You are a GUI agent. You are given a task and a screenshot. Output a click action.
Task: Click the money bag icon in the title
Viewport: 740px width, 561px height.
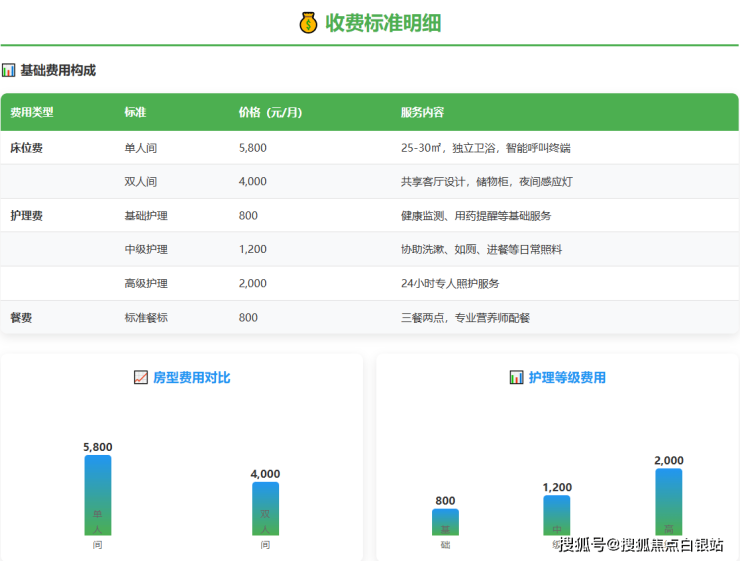coord(308,22)
